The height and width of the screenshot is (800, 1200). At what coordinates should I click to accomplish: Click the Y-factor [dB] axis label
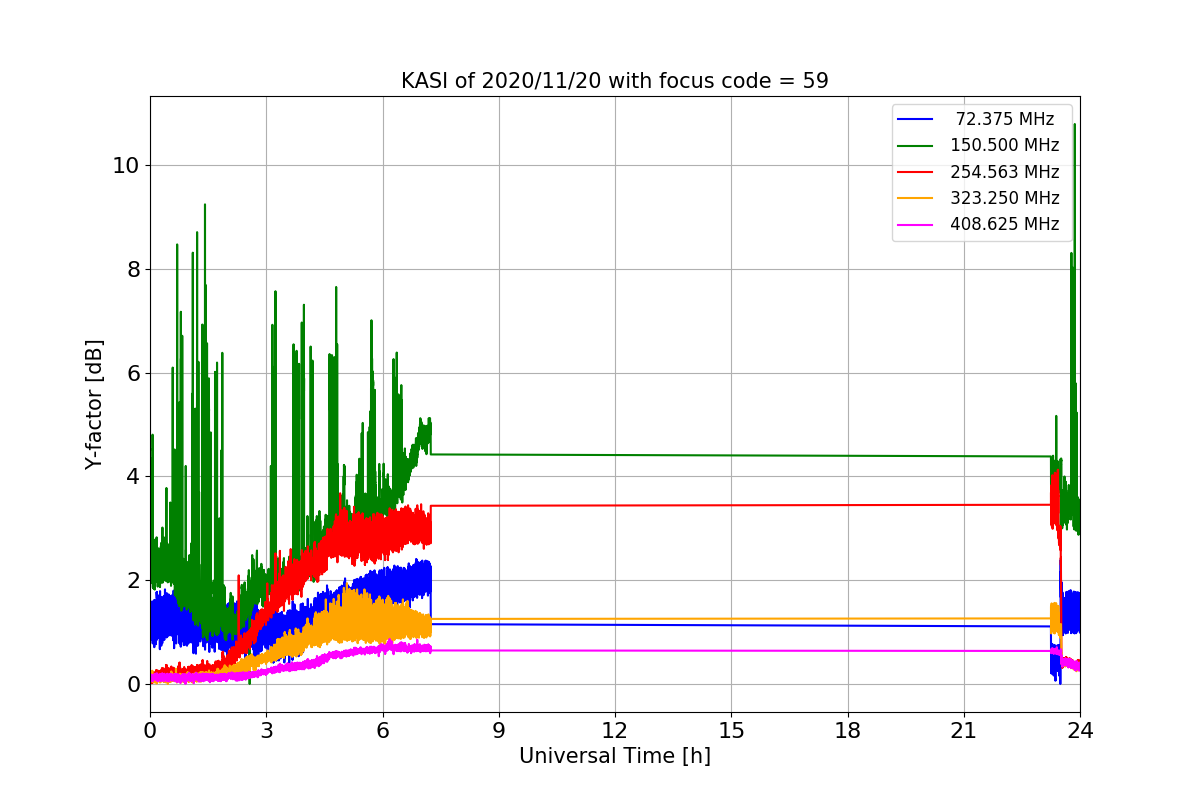click(94, 405)
